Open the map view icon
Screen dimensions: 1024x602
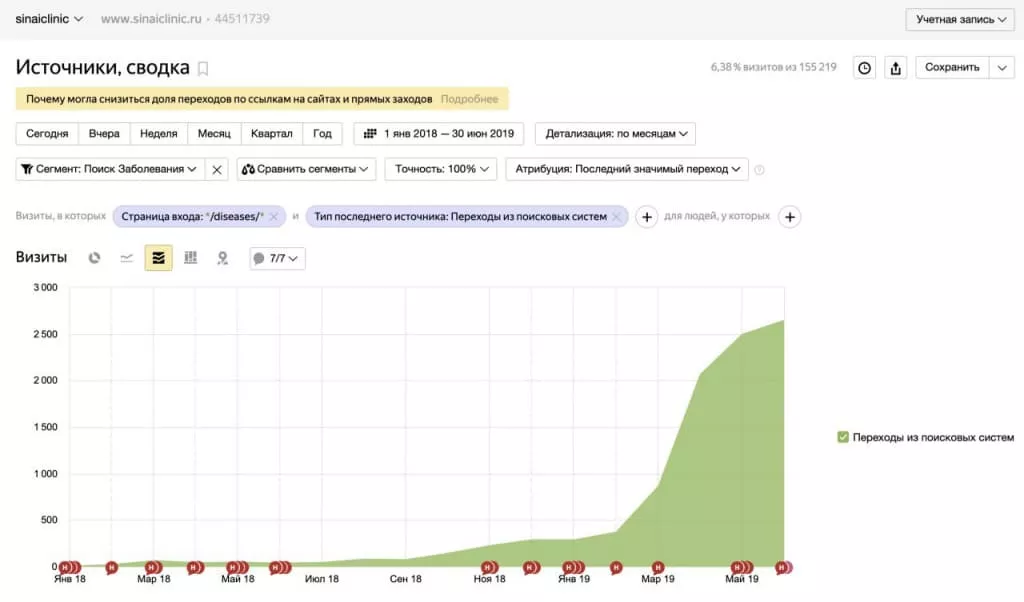(x=222, y=258)
